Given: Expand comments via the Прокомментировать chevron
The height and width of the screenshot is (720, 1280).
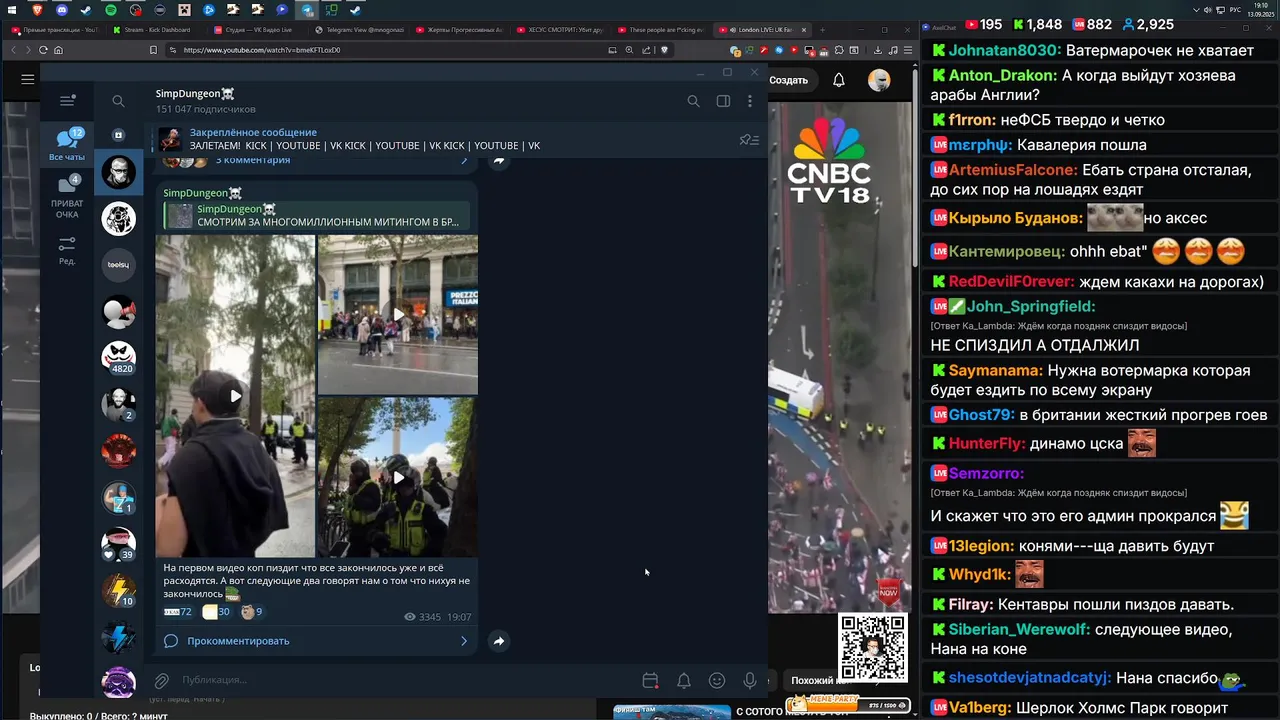Looking at the screenshot, I should tap(464, 641).
